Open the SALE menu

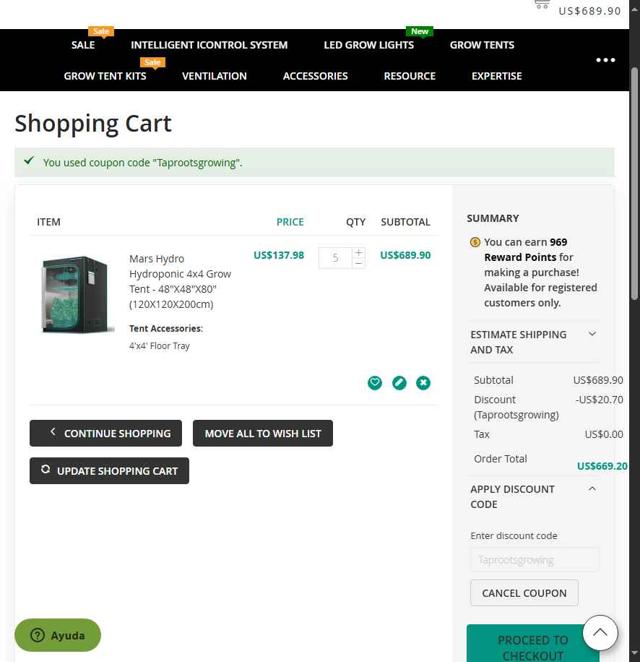83,45
